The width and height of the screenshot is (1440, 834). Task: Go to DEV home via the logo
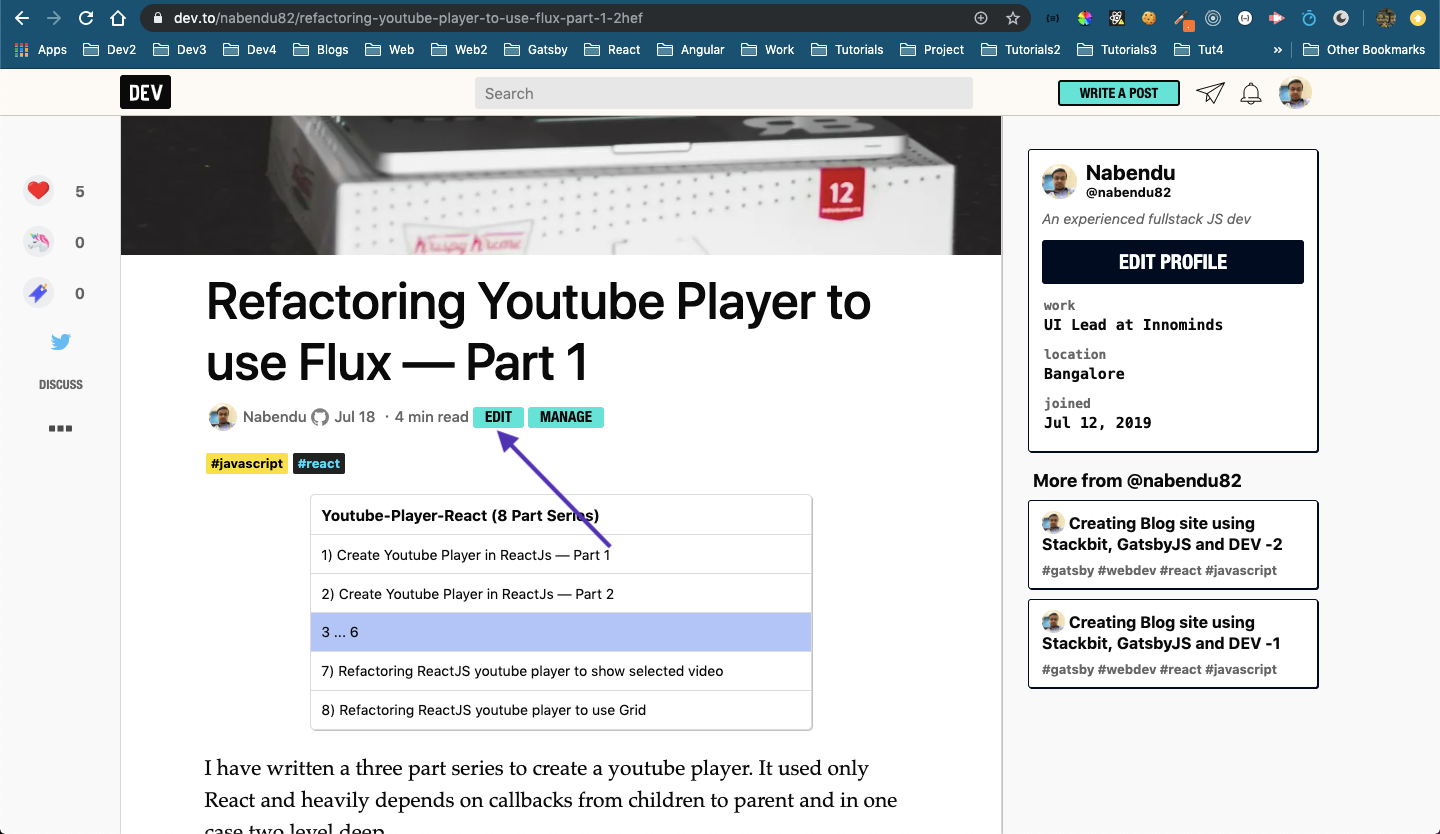point(145,93)
